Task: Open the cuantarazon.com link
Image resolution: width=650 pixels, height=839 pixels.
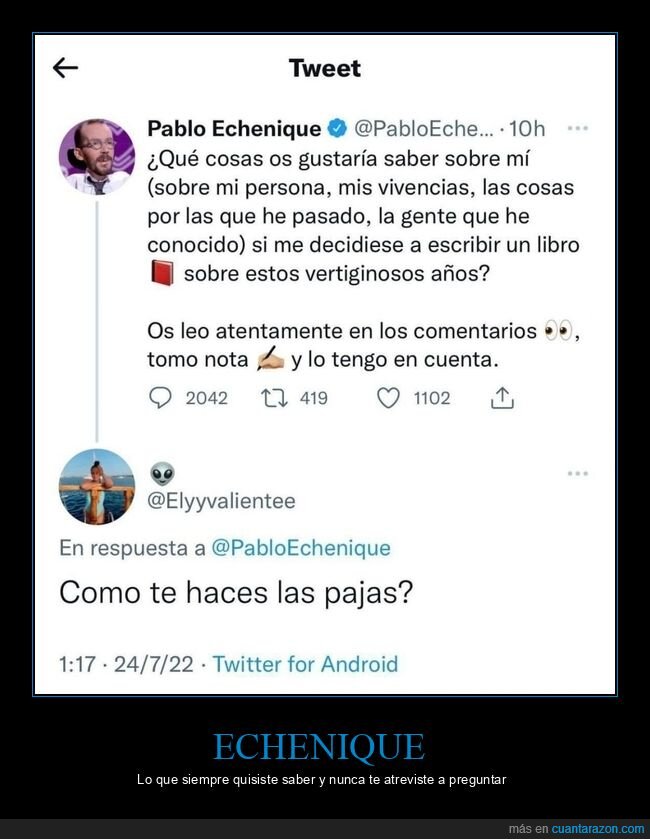Action: (x=591, y=829)
